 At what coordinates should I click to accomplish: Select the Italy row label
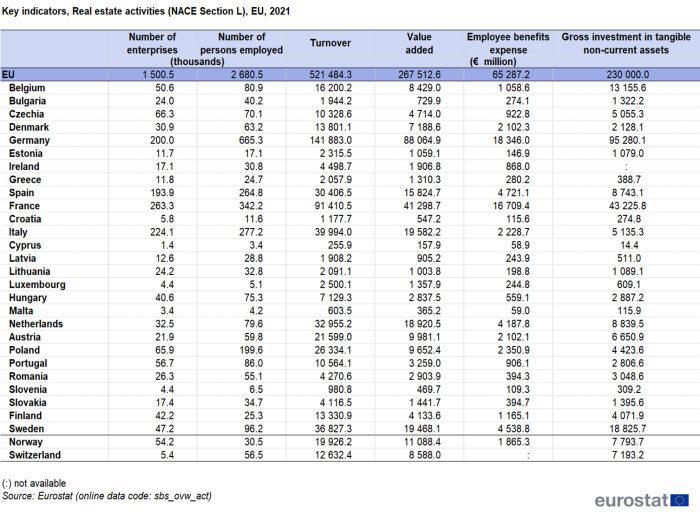(x=18, y=232)
